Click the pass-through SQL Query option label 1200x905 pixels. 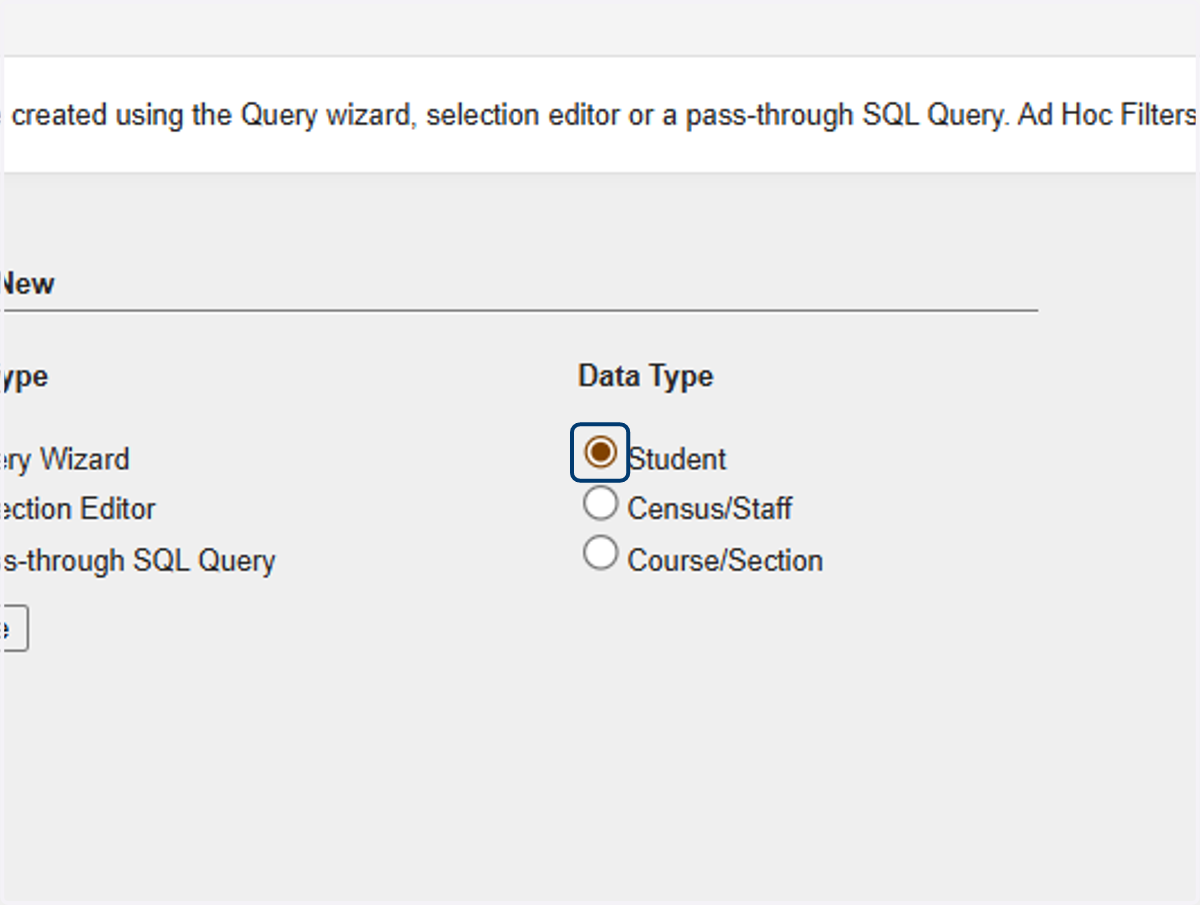[138, 561]
